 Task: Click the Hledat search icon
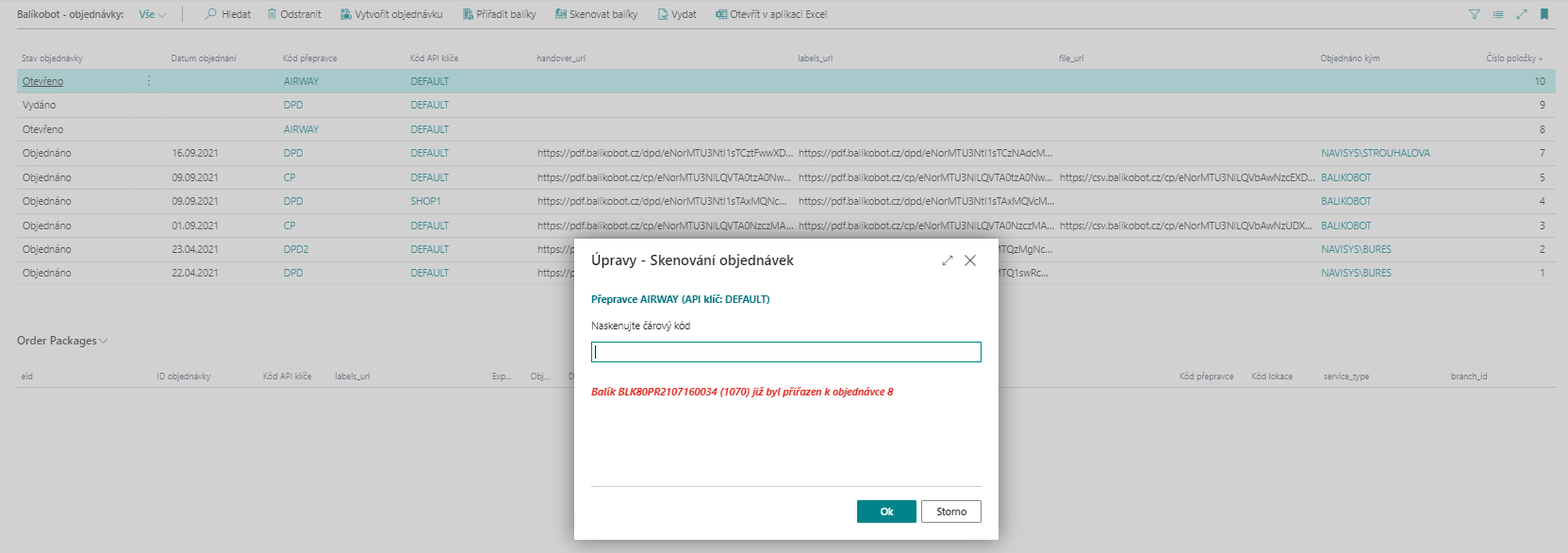(x=211, y=14)
